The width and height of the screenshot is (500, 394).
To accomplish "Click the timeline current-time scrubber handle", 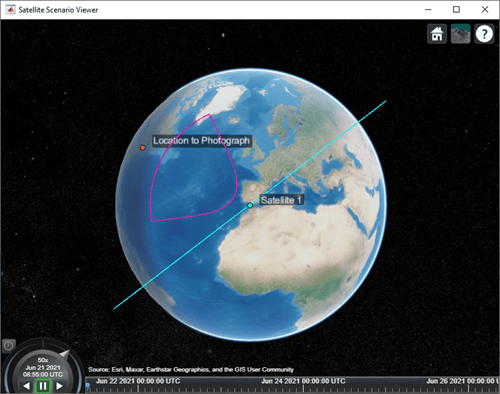I will point(88,387).
